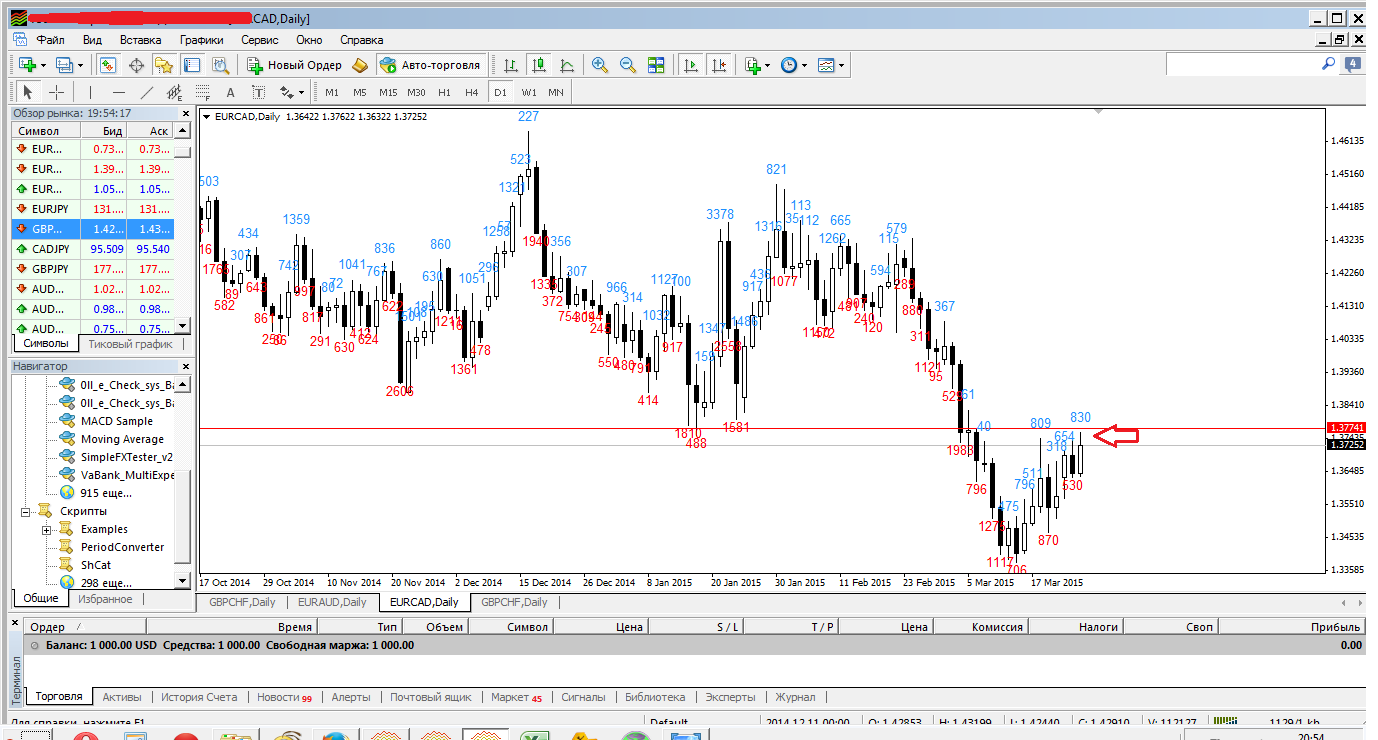Open the Сервис menu
This screenshot has height=740, width=1378.
point(260,40)
